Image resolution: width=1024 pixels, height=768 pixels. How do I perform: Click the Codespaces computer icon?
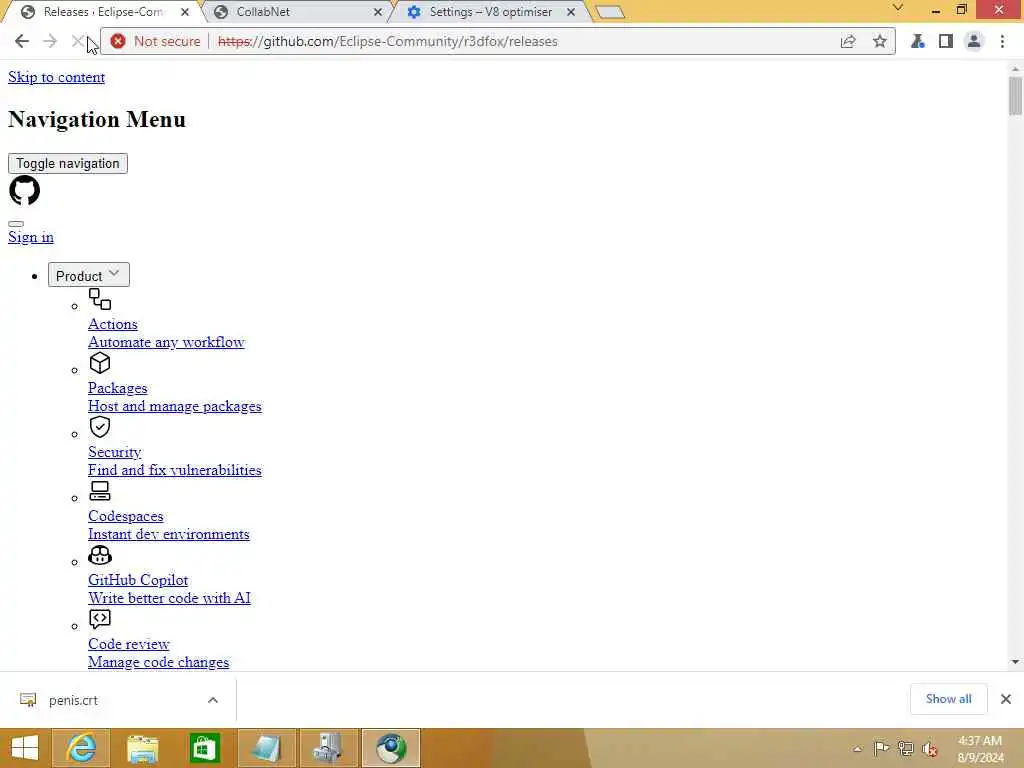coord(100,491)
